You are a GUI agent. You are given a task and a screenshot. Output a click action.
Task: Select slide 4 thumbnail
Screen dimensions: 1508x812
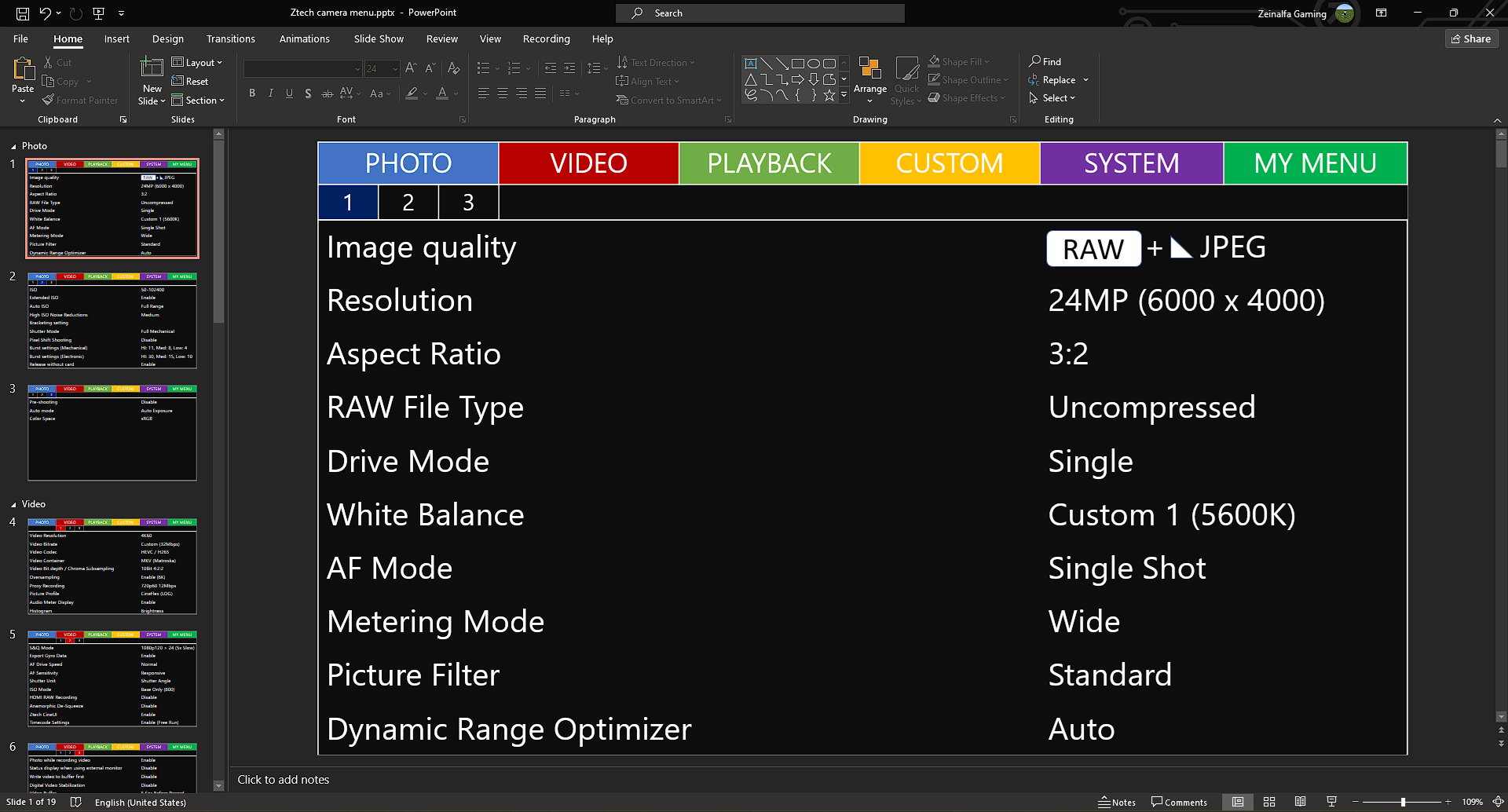pos(112,566)
